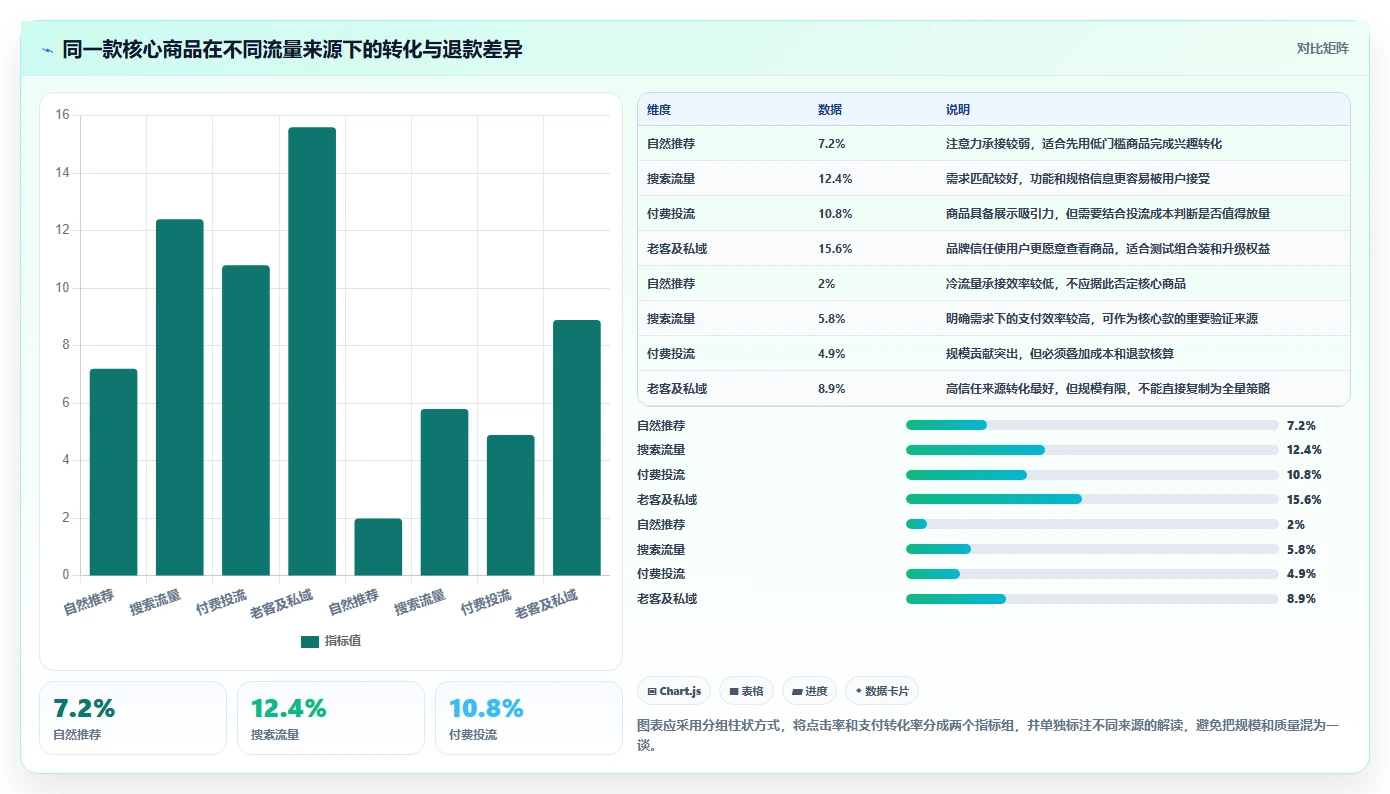Screen dimensions: 1390x794
Task: Click the progress bar showing 8.9%
Action: point(1092,599)
